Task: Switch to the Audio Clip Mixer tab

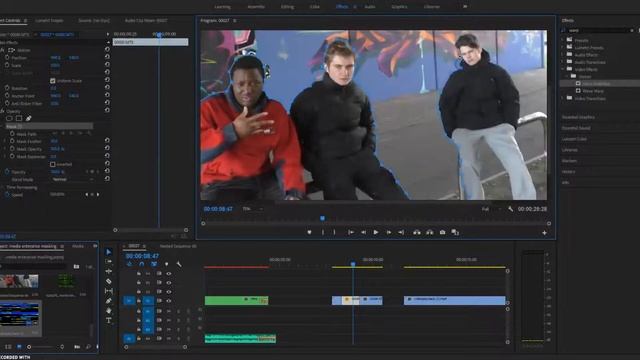Action: [x=146, y=20]
